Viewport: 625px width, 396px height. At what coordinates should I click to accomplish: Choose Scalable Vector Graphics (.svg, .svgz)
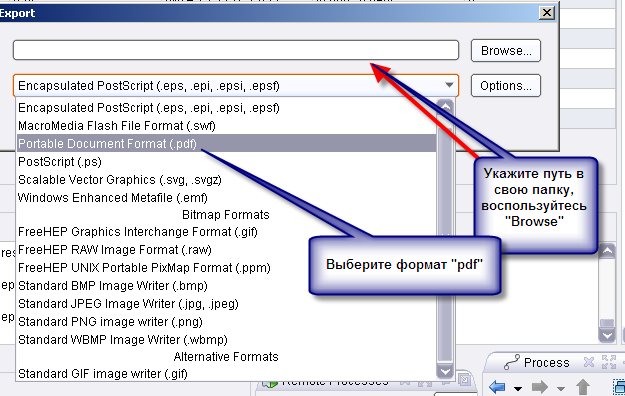(226, 179)
